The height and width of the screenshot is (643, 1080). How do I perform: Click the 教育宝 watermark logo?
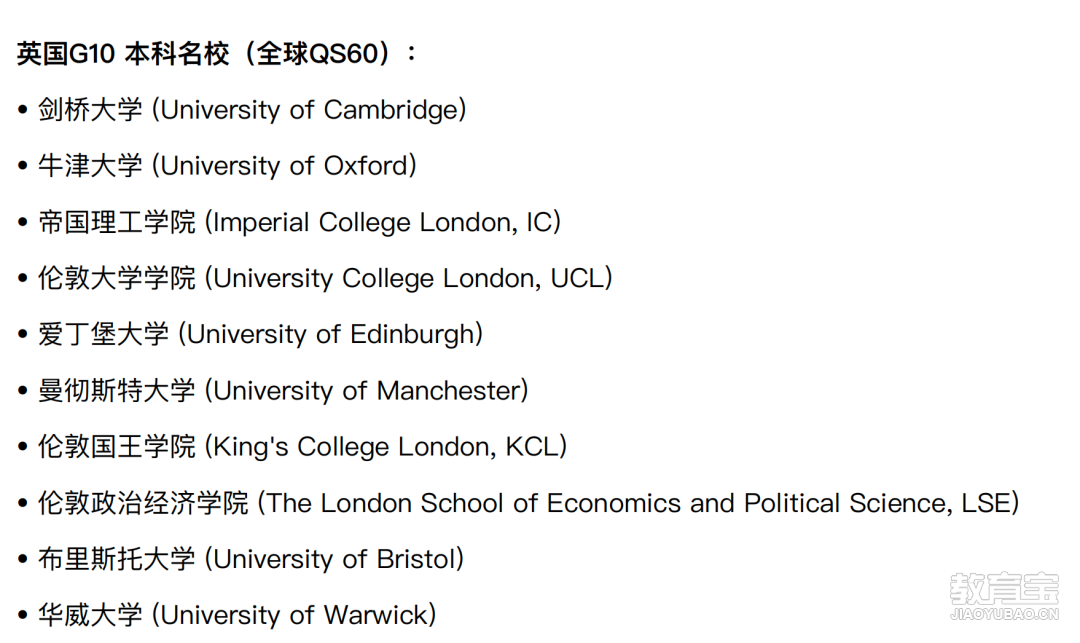1004,589
